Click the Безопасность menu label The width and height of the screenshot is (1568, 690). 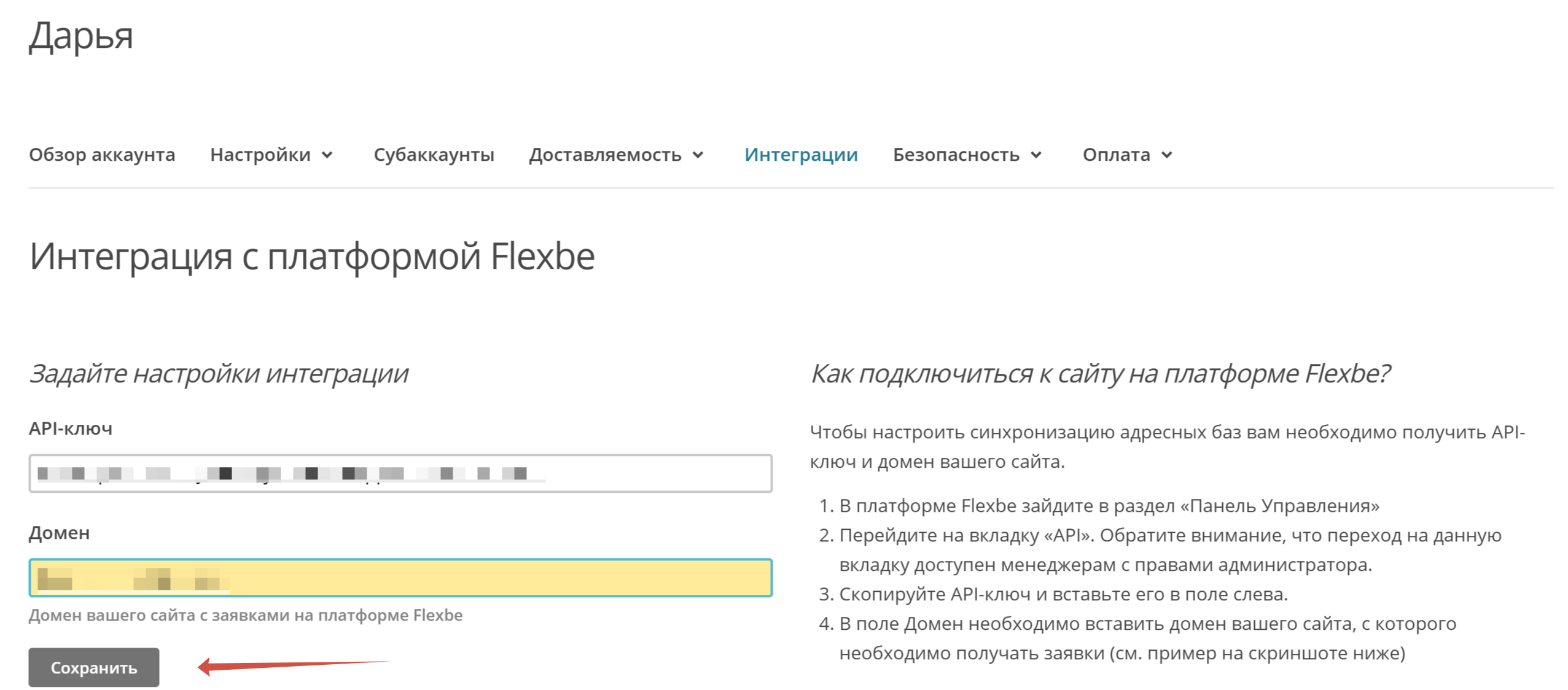956,155
